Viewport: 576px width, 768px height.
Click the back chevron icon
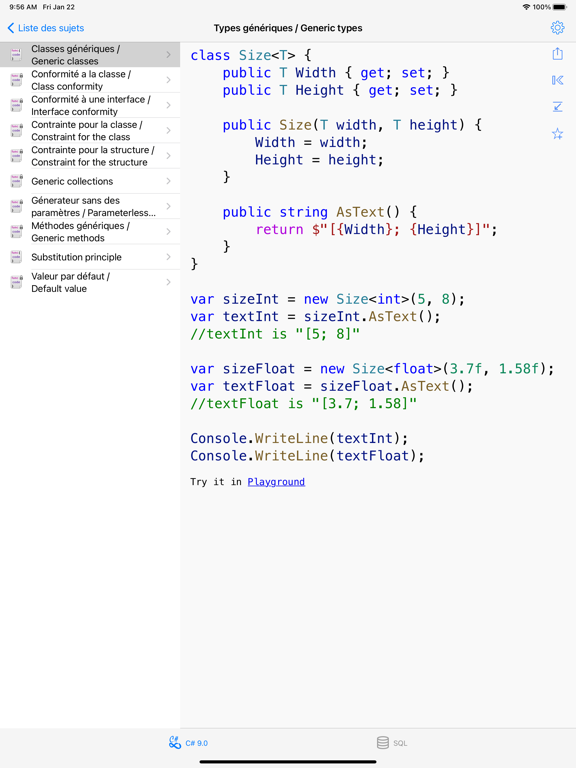click(11, 28)
